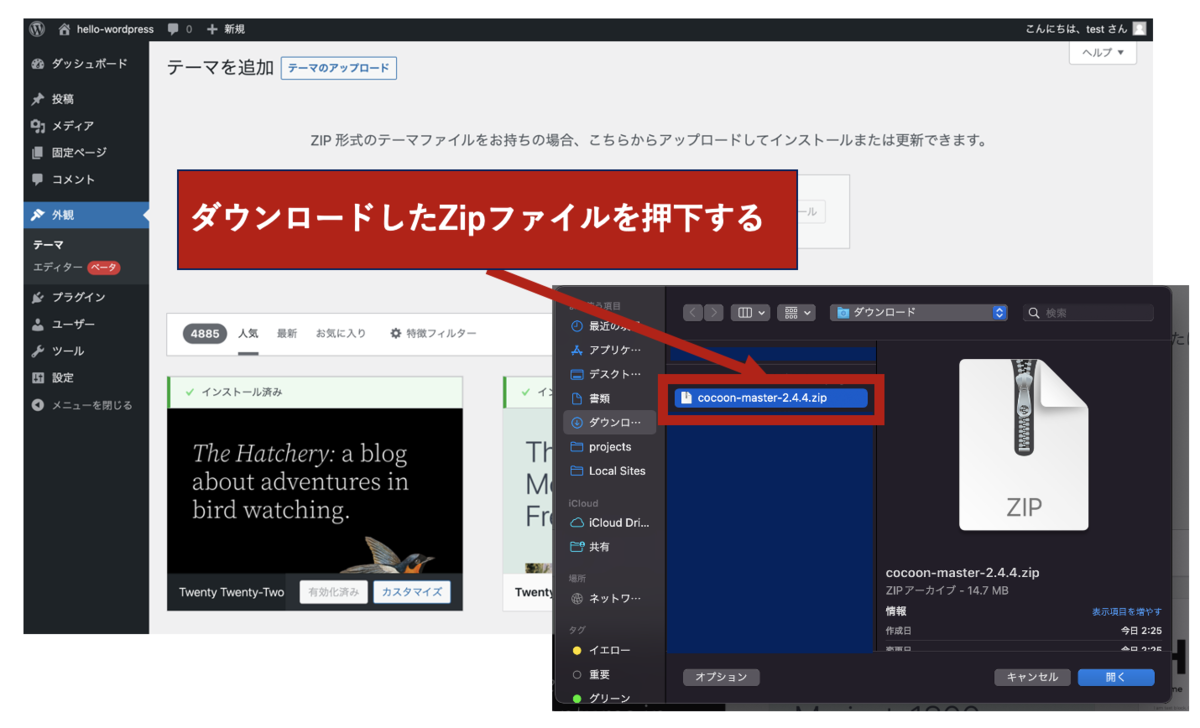
Task: Focus the 検索 search field
Action: click(1088, 313)
